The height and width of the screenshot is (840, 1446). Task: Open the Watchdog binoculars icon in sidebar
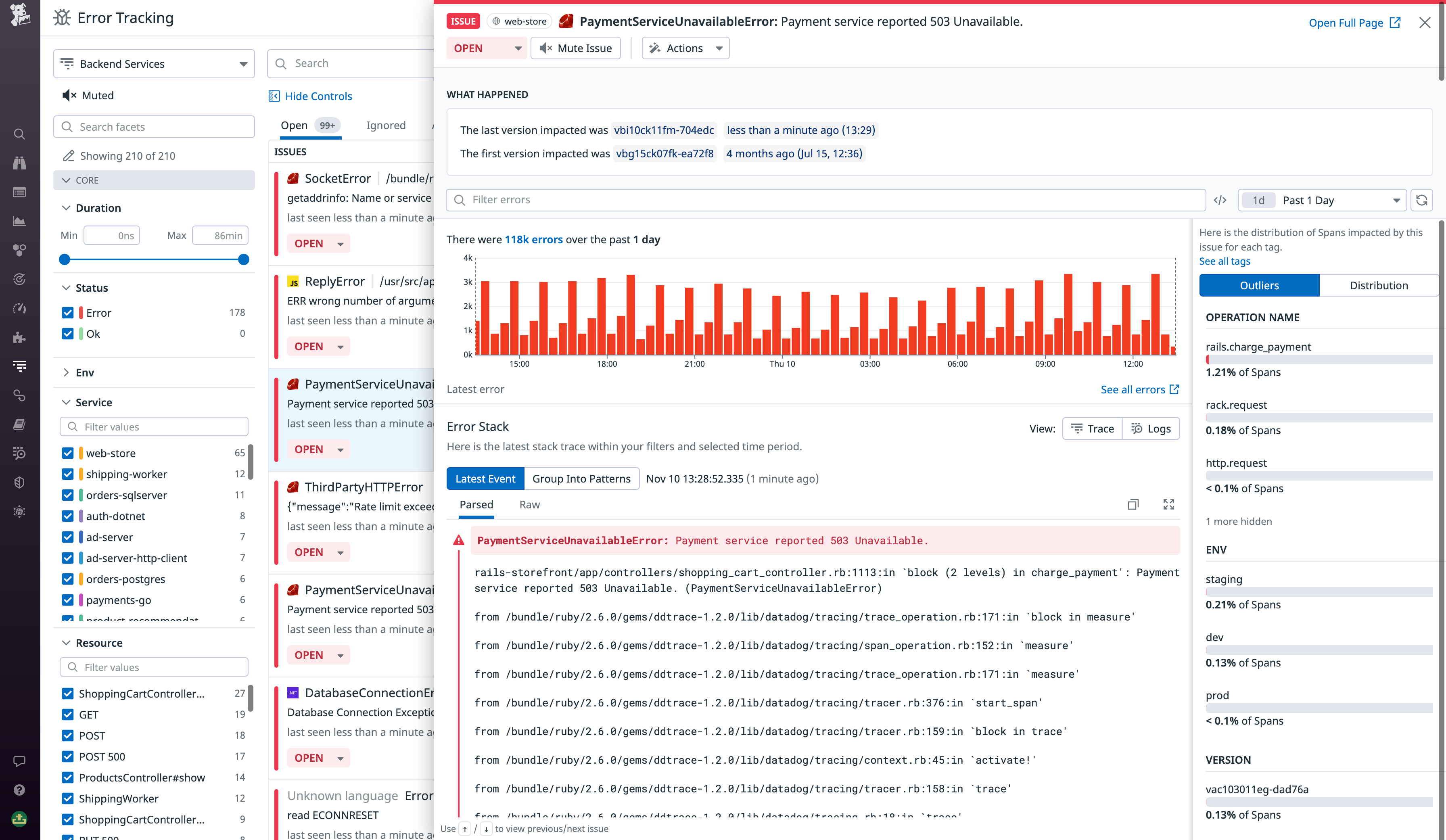tap(19, 162)
